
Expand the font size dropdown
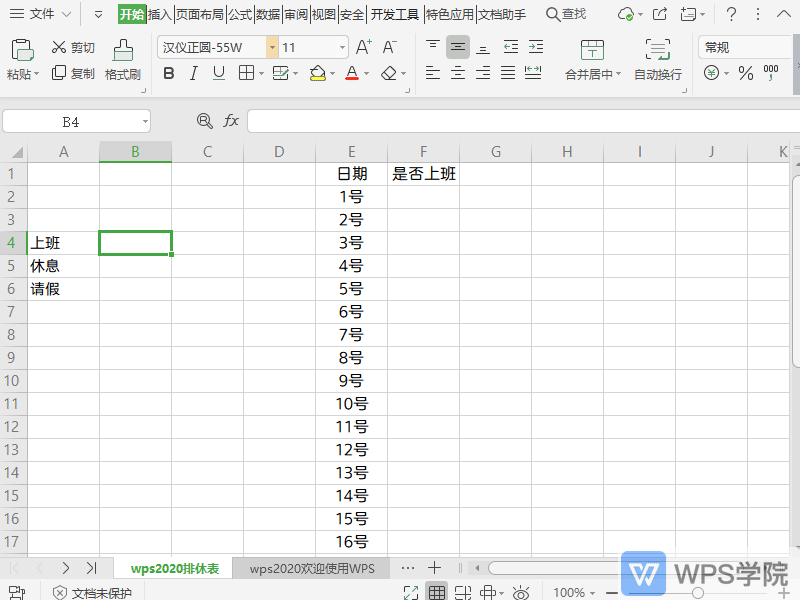(x=342, y=47)
